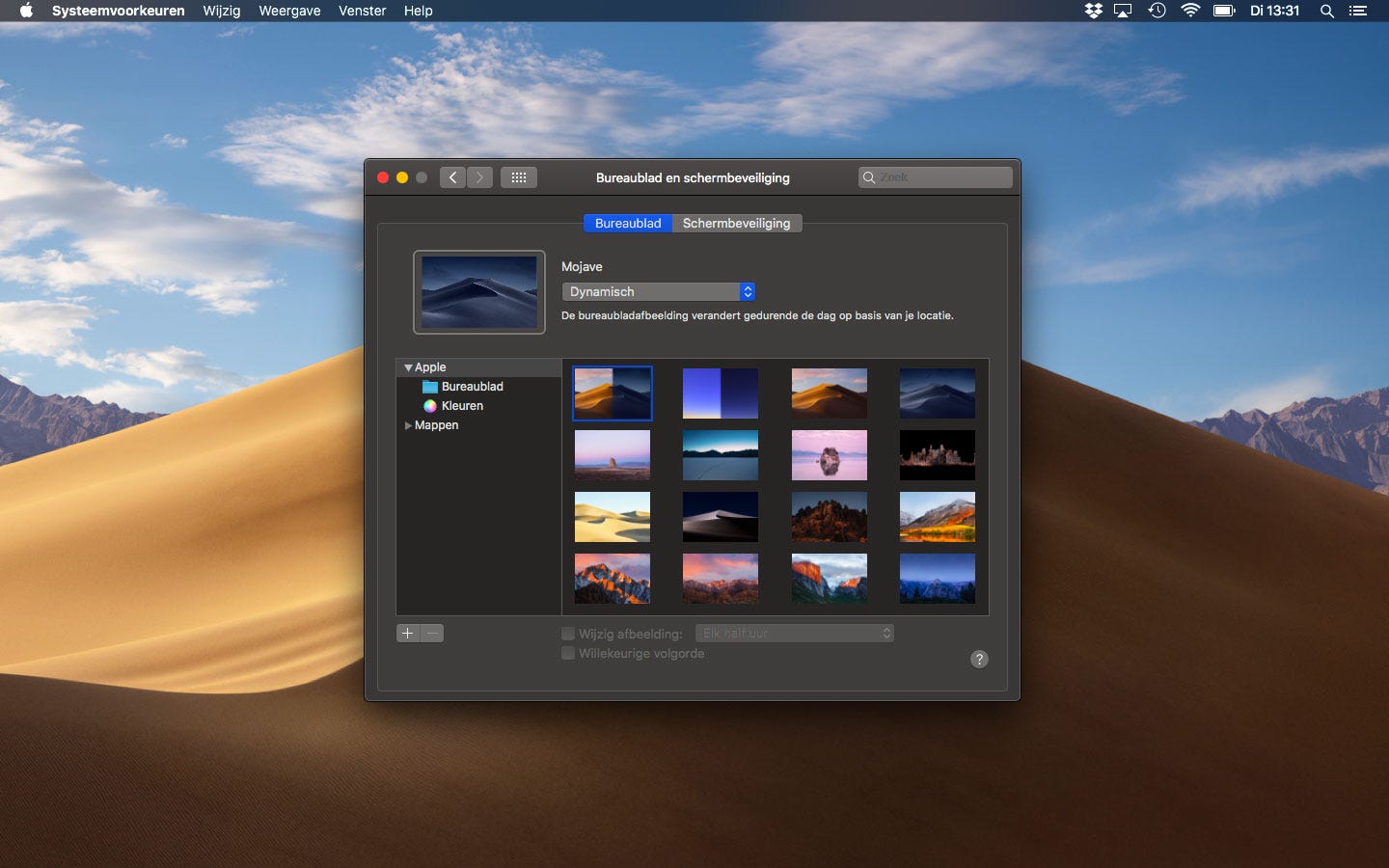Select the Mojave night dune wallpaper

click(938, 393)
